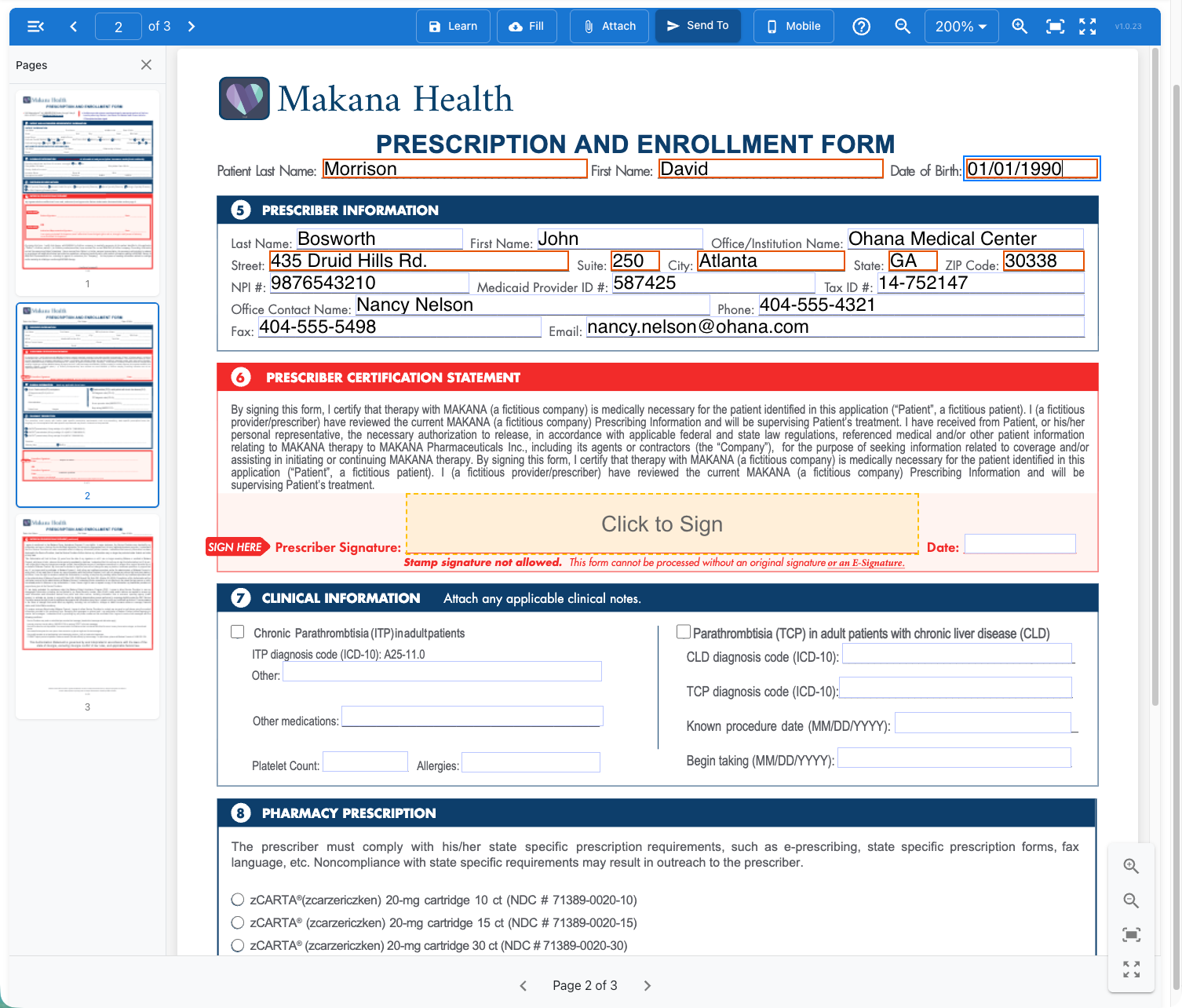This screenshot has width=1182, height=1008.
Task: Click the ITP Other diagnosis field
Action: [442, 671]
